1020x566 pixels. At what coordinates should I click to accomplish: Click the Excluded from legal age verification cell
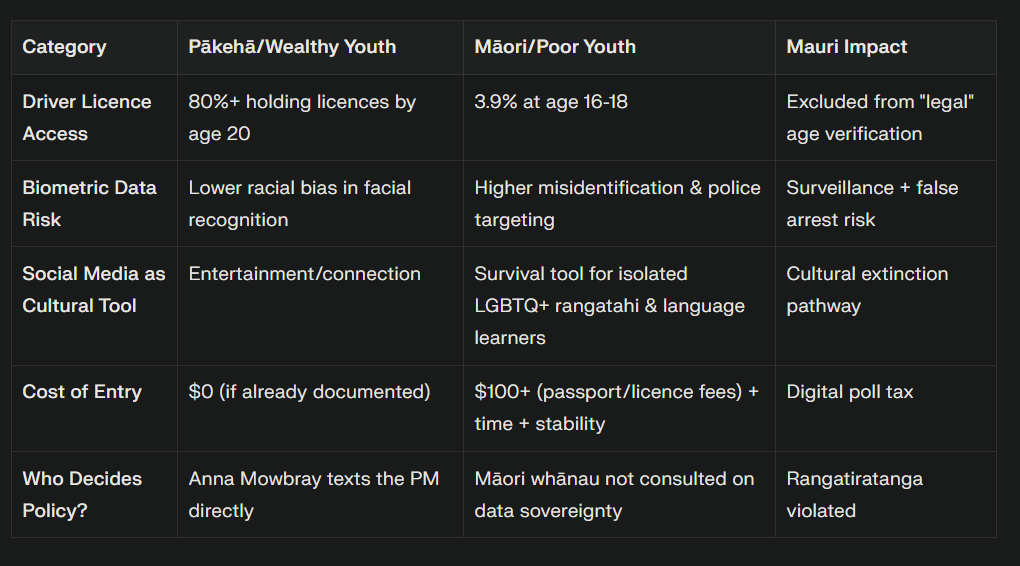point(885,117)
